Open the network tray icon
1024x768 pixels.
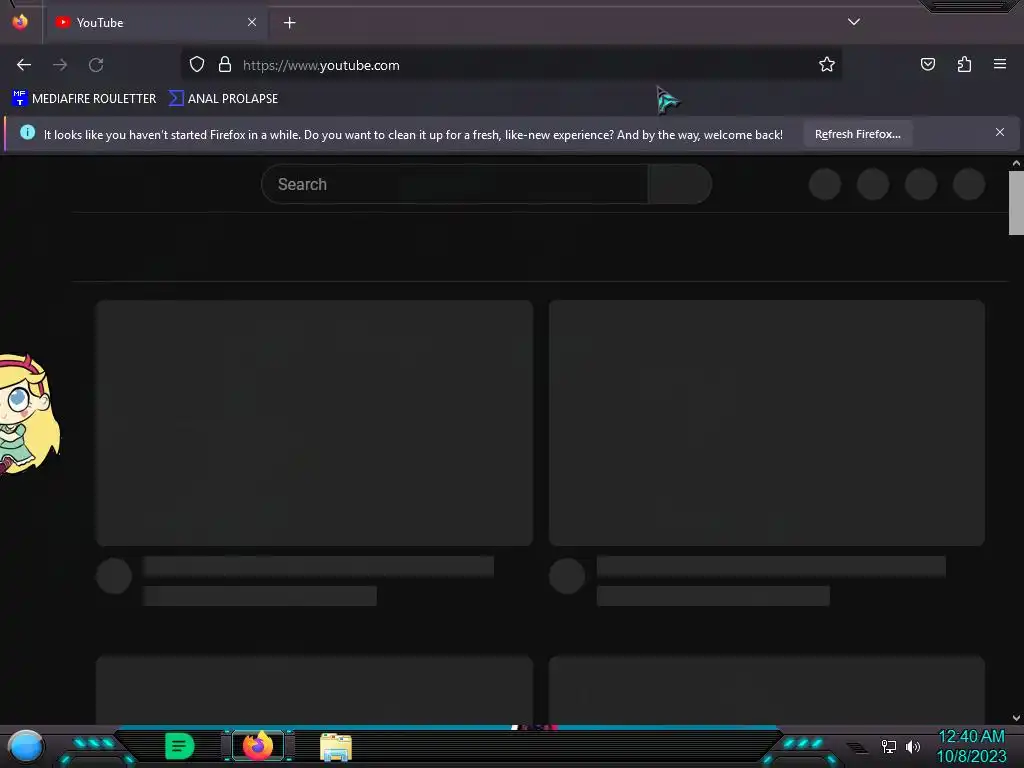pyautogui.click(x=888, y=746)
